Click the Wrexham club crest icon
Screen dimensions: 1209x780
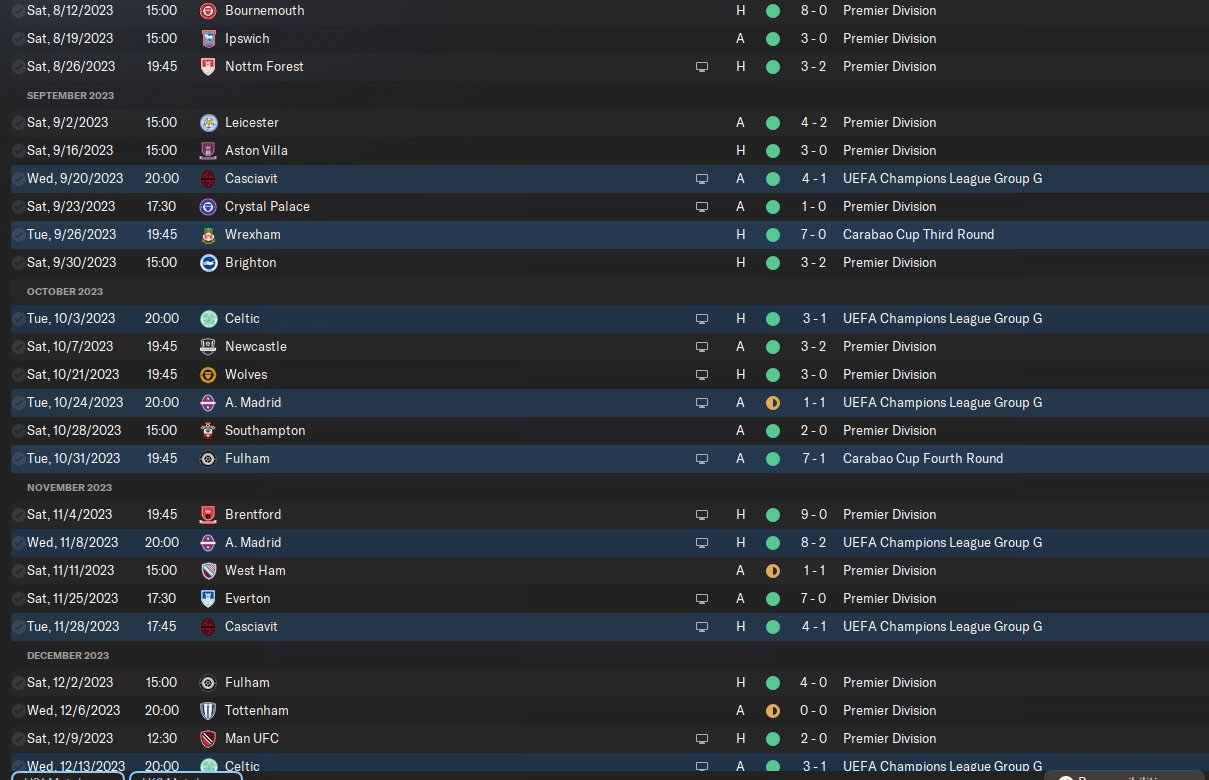click(208, 234)
